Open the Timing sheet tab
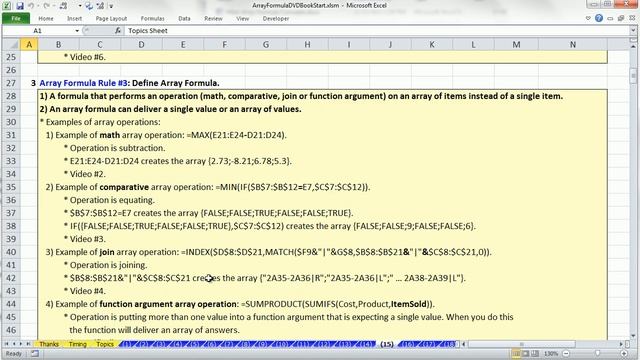The width and height of the screenshot is (640, 360). (x=78, y=344)
